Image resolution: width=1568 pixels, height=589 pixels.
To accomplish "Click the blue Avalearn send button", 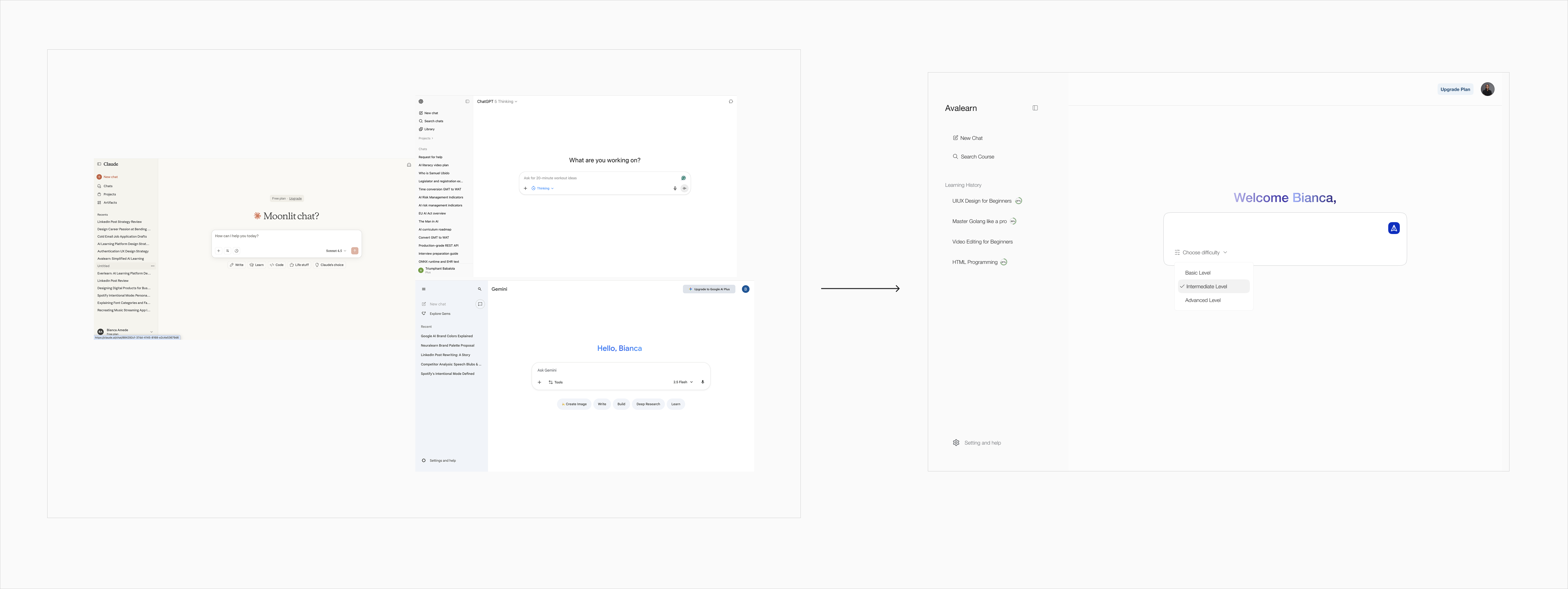I will point(1393,228).
